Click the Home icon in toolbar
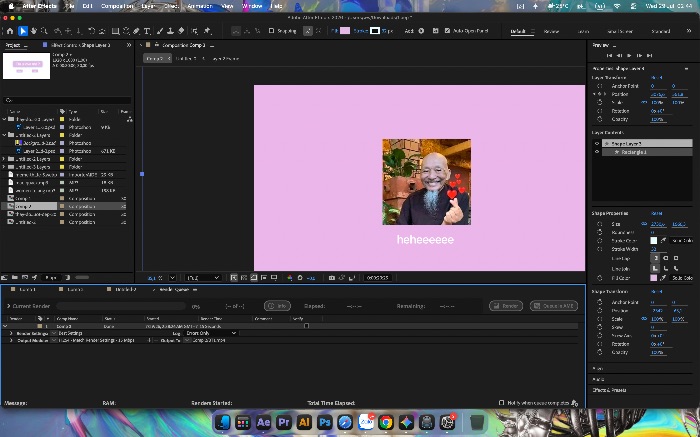This screenshot has width=700, height=437. click(10, 31)
